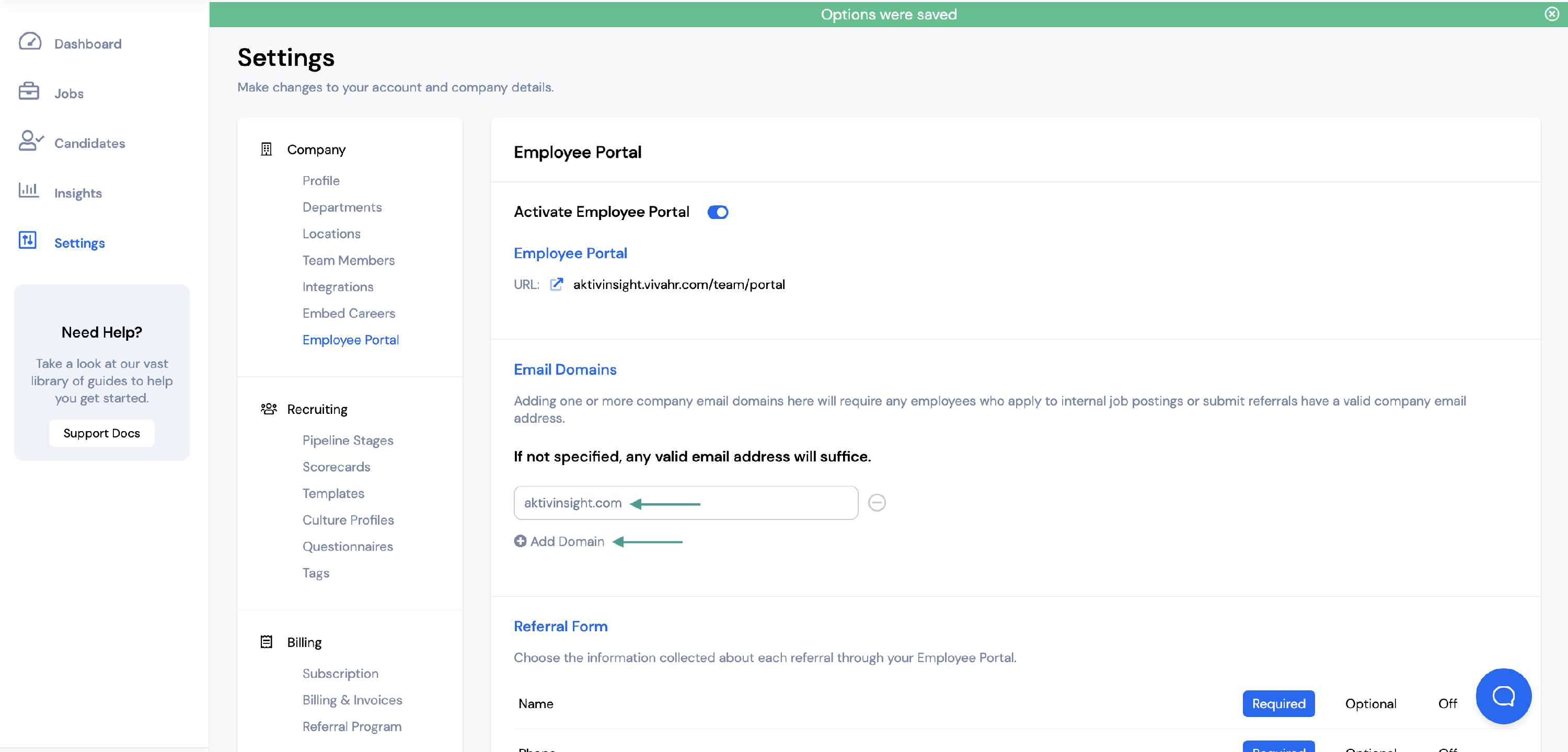Click the Support Docs button
1568x752 pixels.
pos(101,433)
